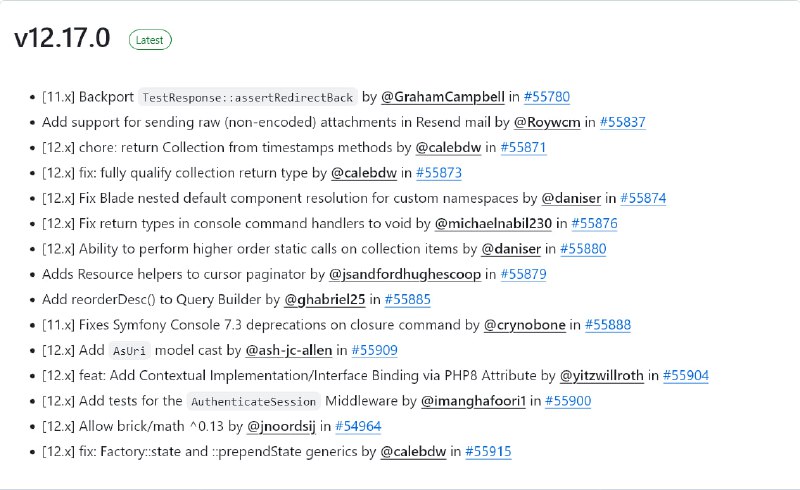Open pull request #55909
Image resolution: width=800 pixels, height=490 pixels.
[374, 350]
